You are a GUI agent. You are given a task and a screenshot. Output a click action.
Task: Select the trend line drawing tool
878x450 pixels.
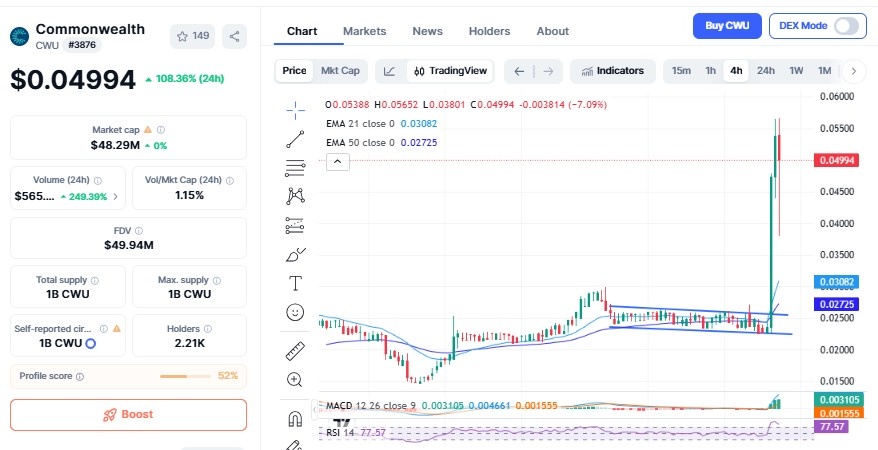tap(295, 139)
